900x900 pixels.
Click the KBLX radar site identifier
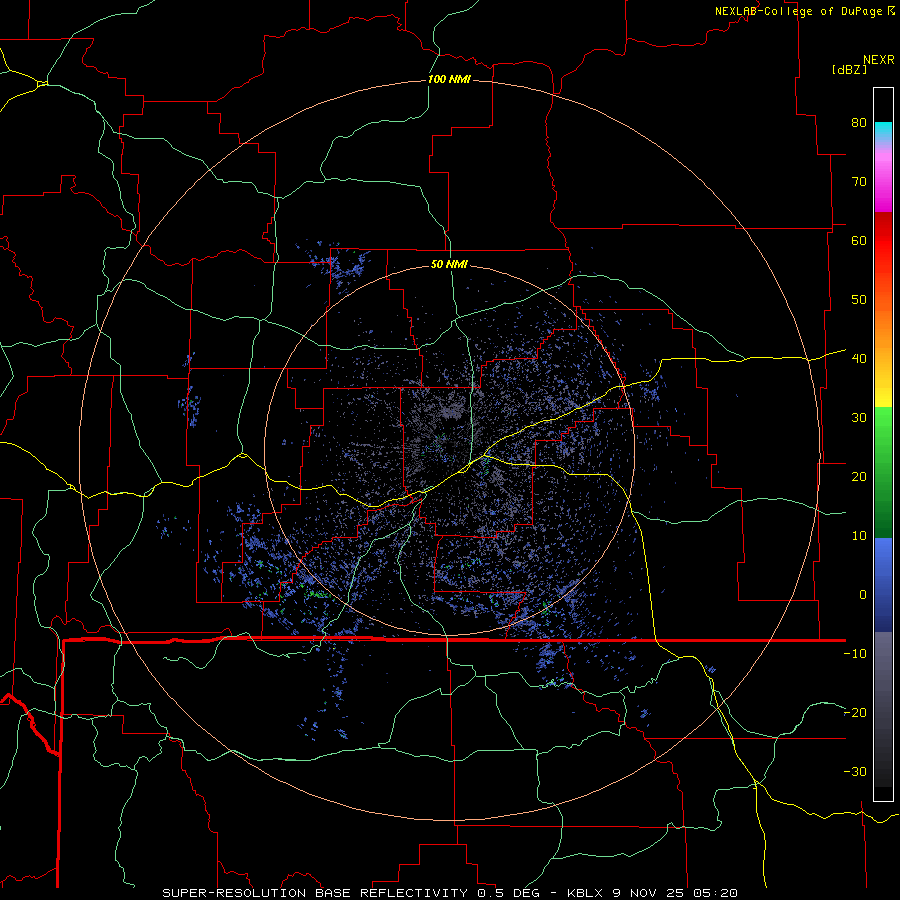click(585, 893)
